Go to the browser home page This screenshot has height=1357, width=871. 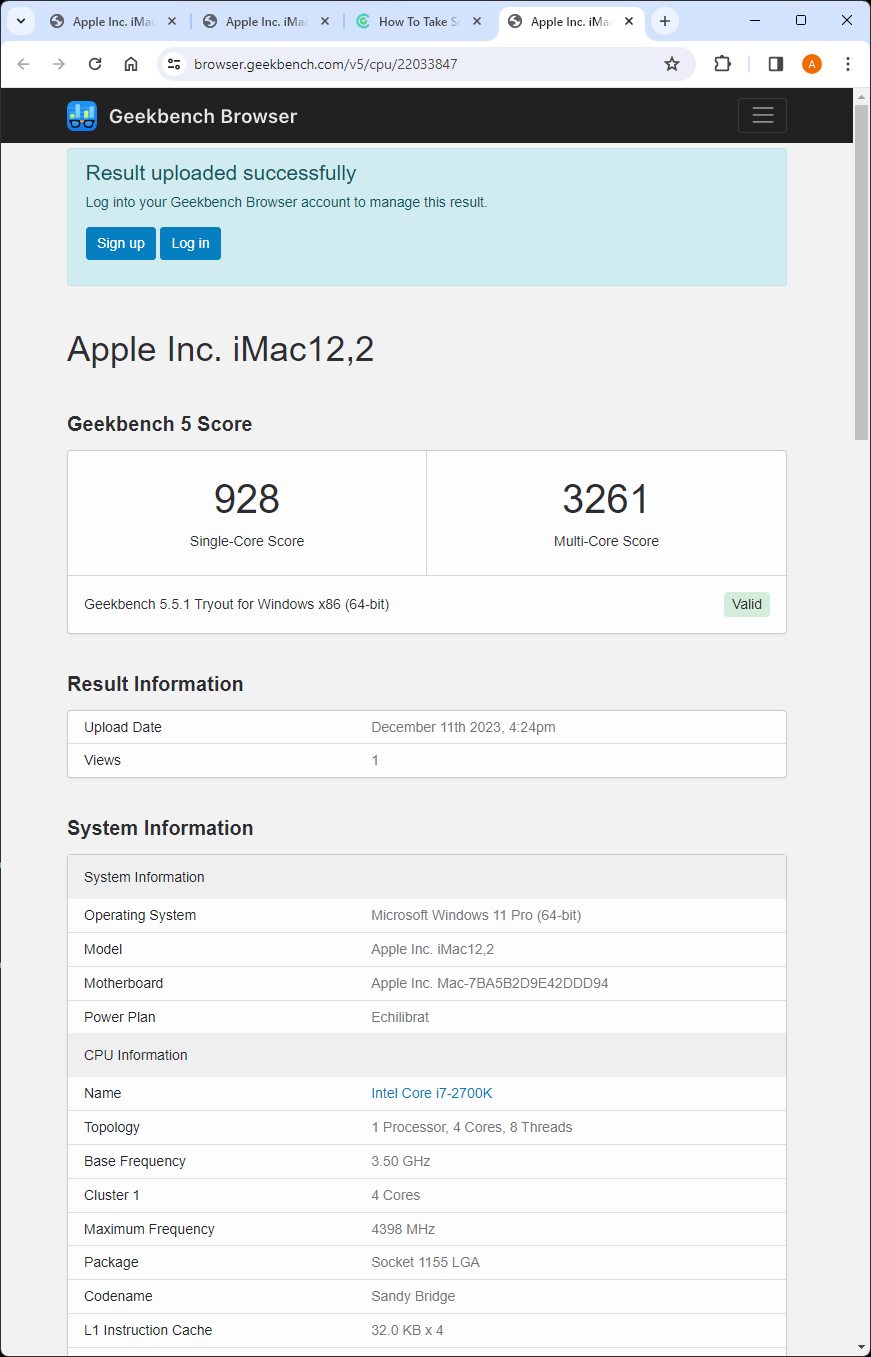coord(131,64)
